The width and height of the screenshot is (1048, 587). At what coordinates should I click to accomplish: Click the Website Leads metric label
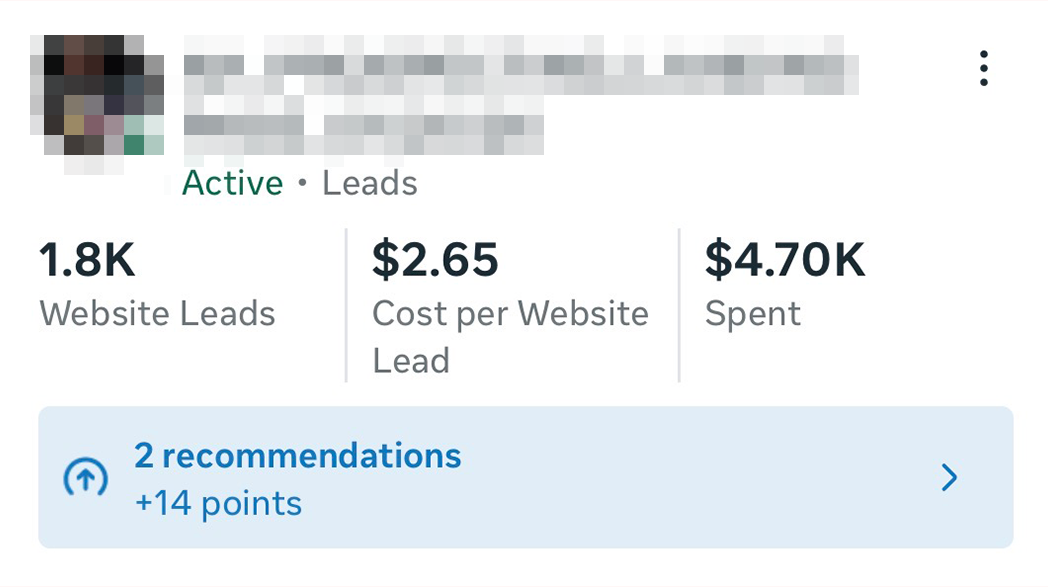click(157, 313)
